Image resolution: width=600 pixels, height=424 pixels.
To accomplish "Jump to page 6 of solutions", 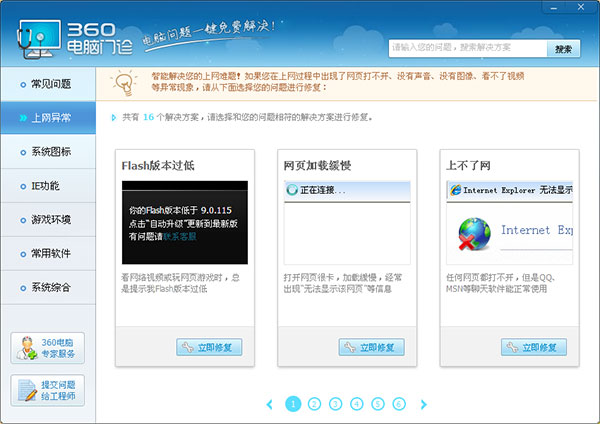I will point(399,404).
